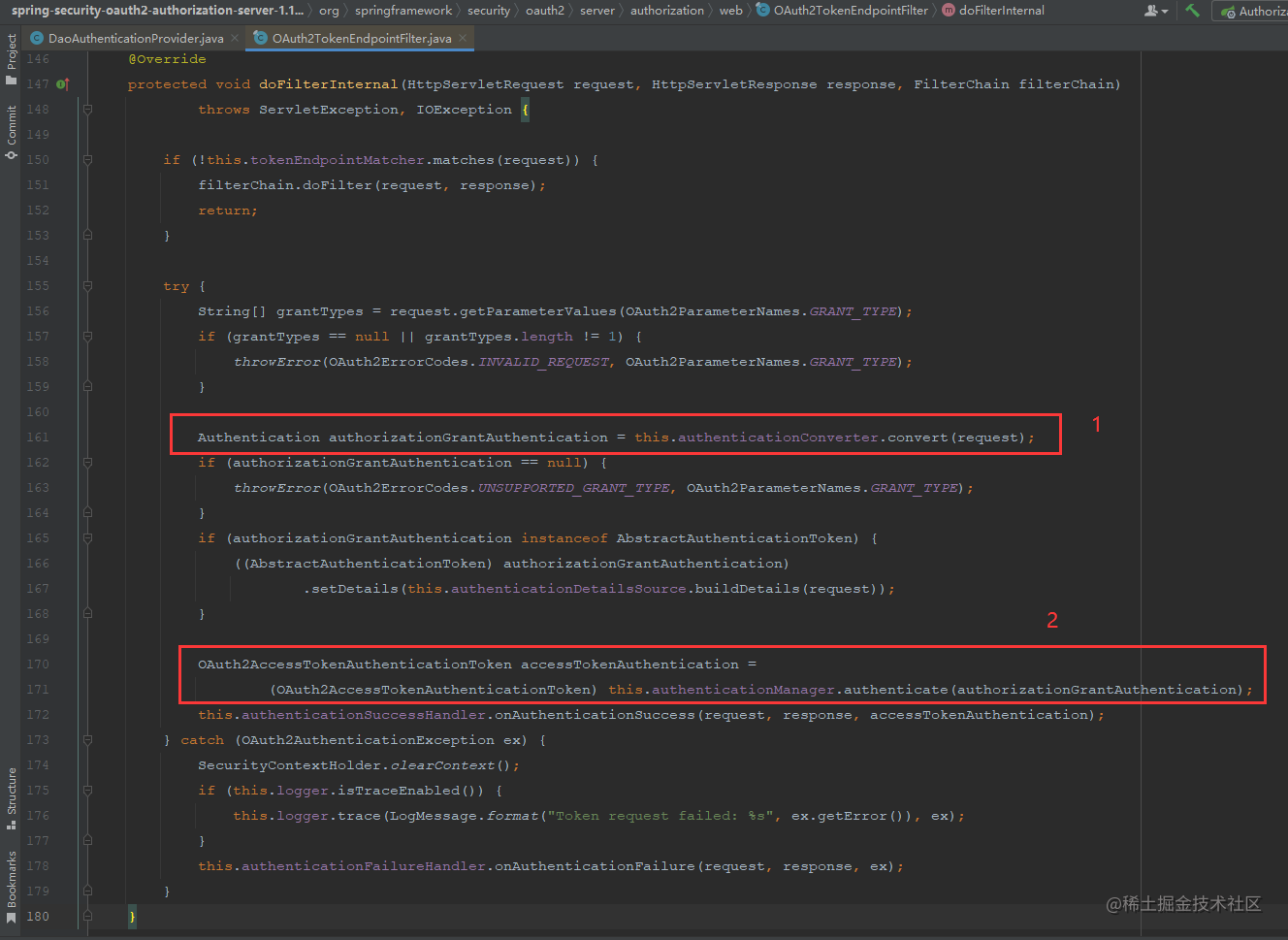Close the DaoAuthenticationProvider.java tab
The width and height of the screenshot is (1288, 940).
236,38
